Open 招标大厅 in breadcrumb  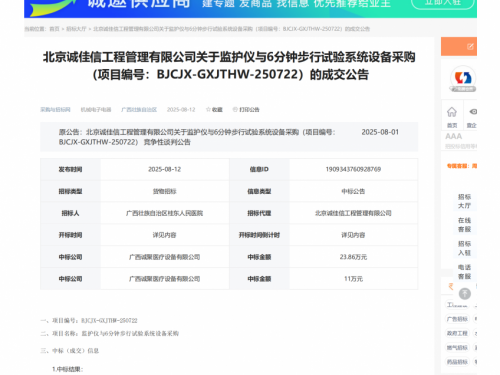[x=76, y=29]
